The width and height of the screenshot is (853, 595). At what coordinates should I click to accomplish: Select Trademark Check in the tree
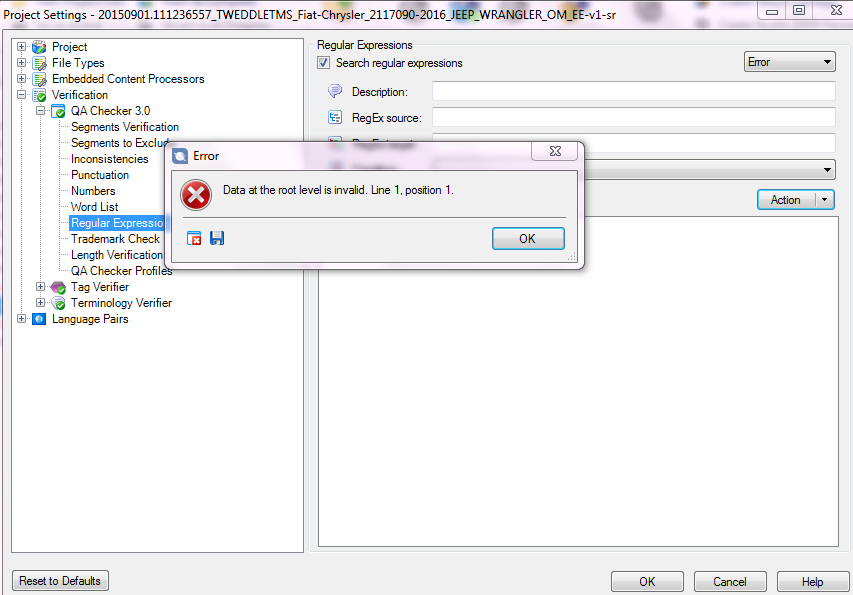click(115, 239)
